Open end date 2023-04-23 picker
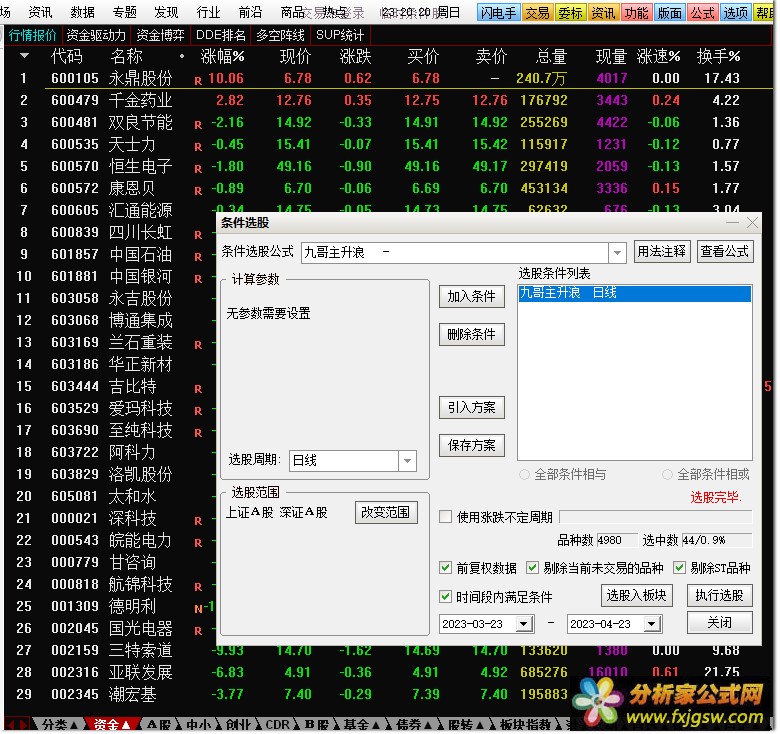The height and width of the screenshot is (734, 780). pyautogui.click(x=652, y=624)
